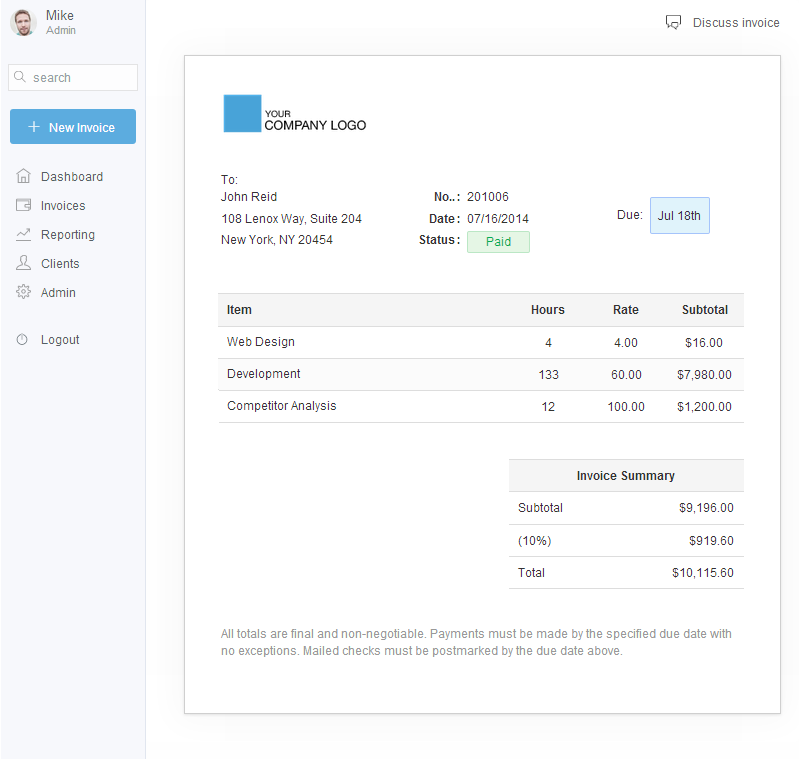Click the Logout power icon

click(x=22, y=339)
